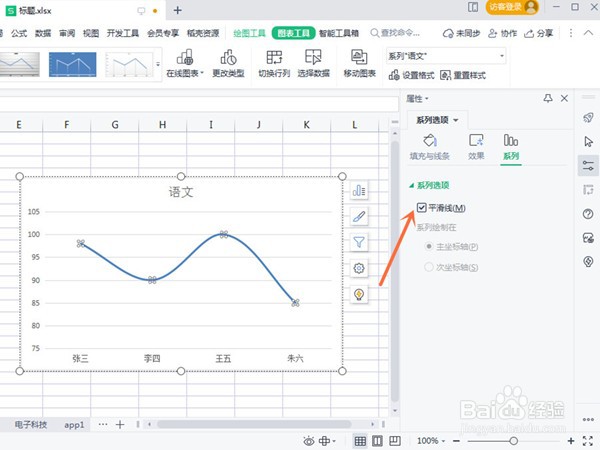Open a new tab with the plus button

tap(178, 10)
